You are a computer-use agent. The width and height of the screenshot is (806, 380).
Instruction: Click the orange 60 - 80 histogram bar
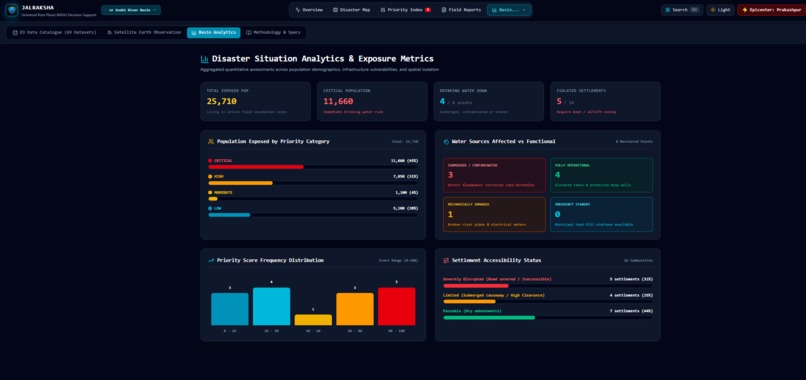click(x=355, y=309)
